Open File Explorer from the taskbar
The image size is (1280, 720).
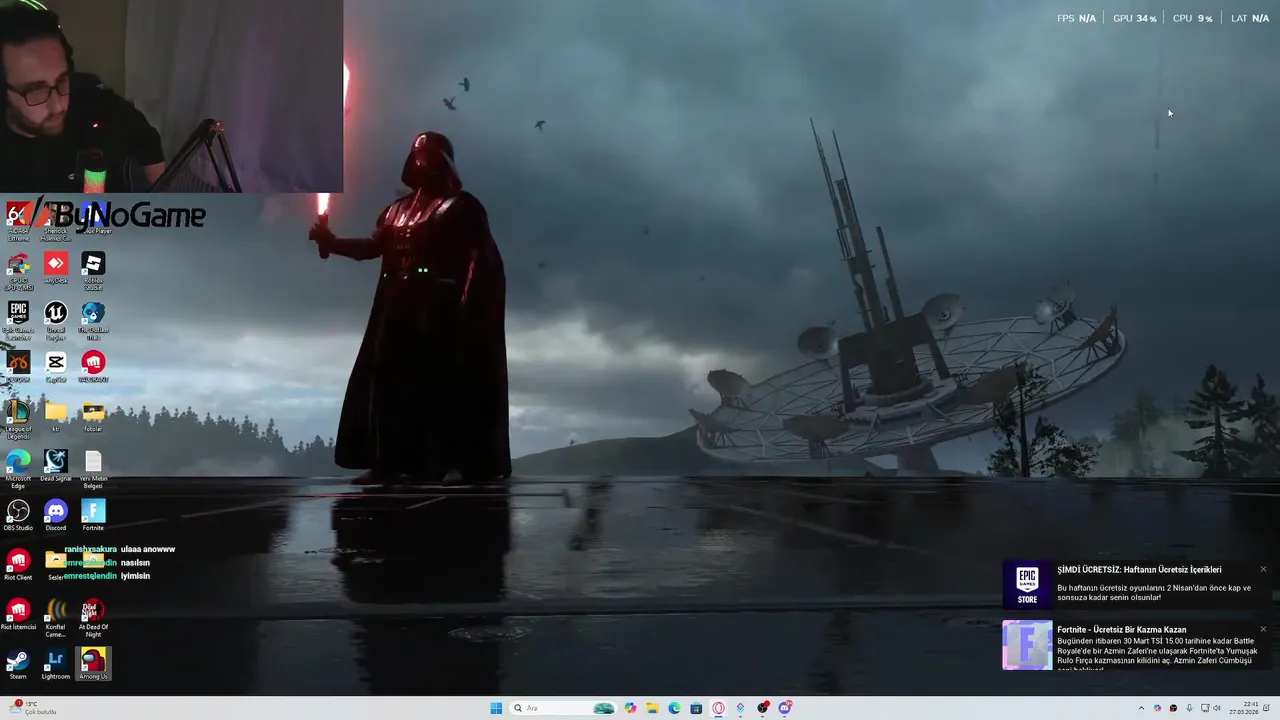[652, 708]
